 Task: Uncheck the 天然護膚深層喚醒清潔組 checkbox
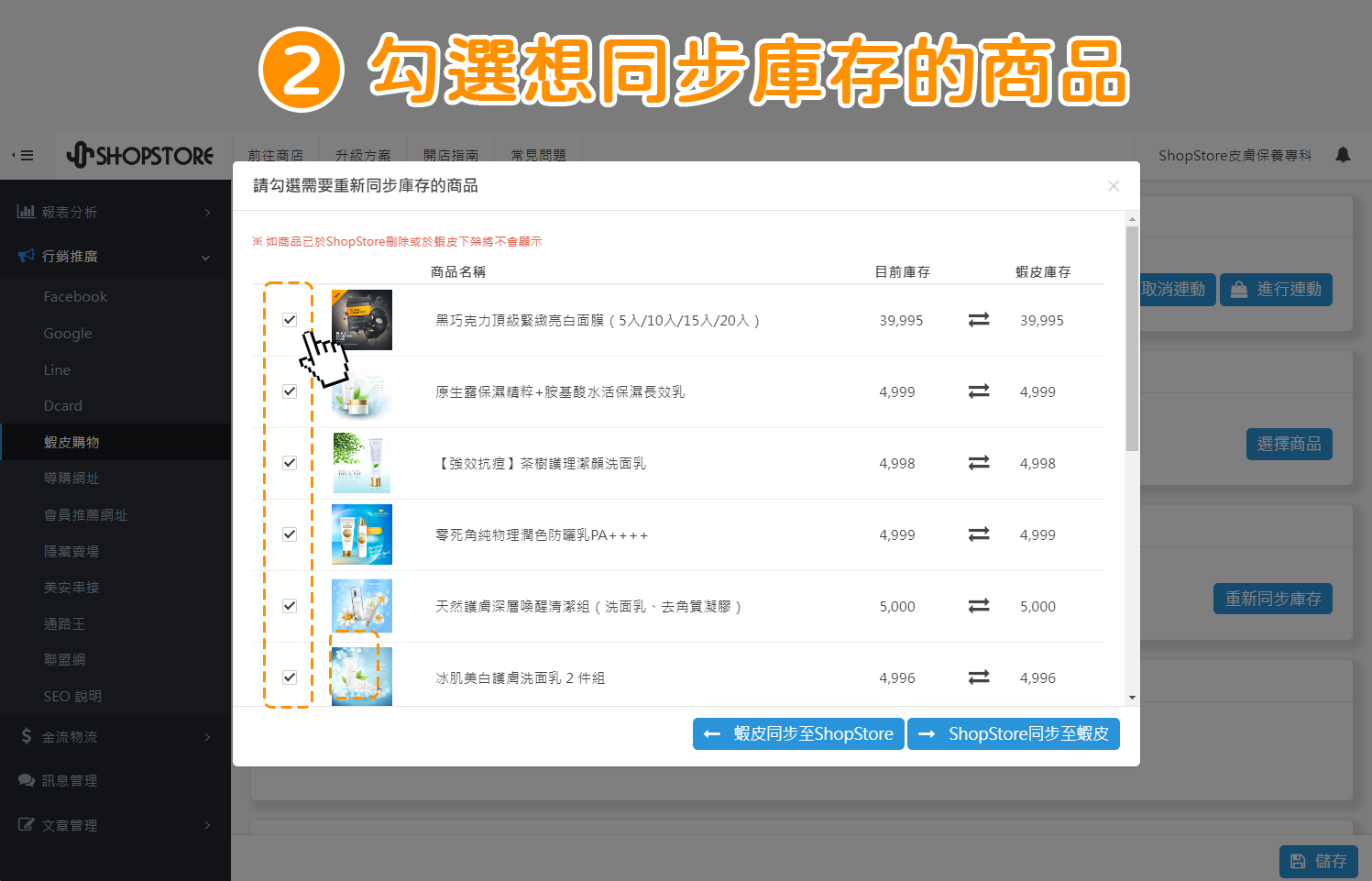point(290,606)
